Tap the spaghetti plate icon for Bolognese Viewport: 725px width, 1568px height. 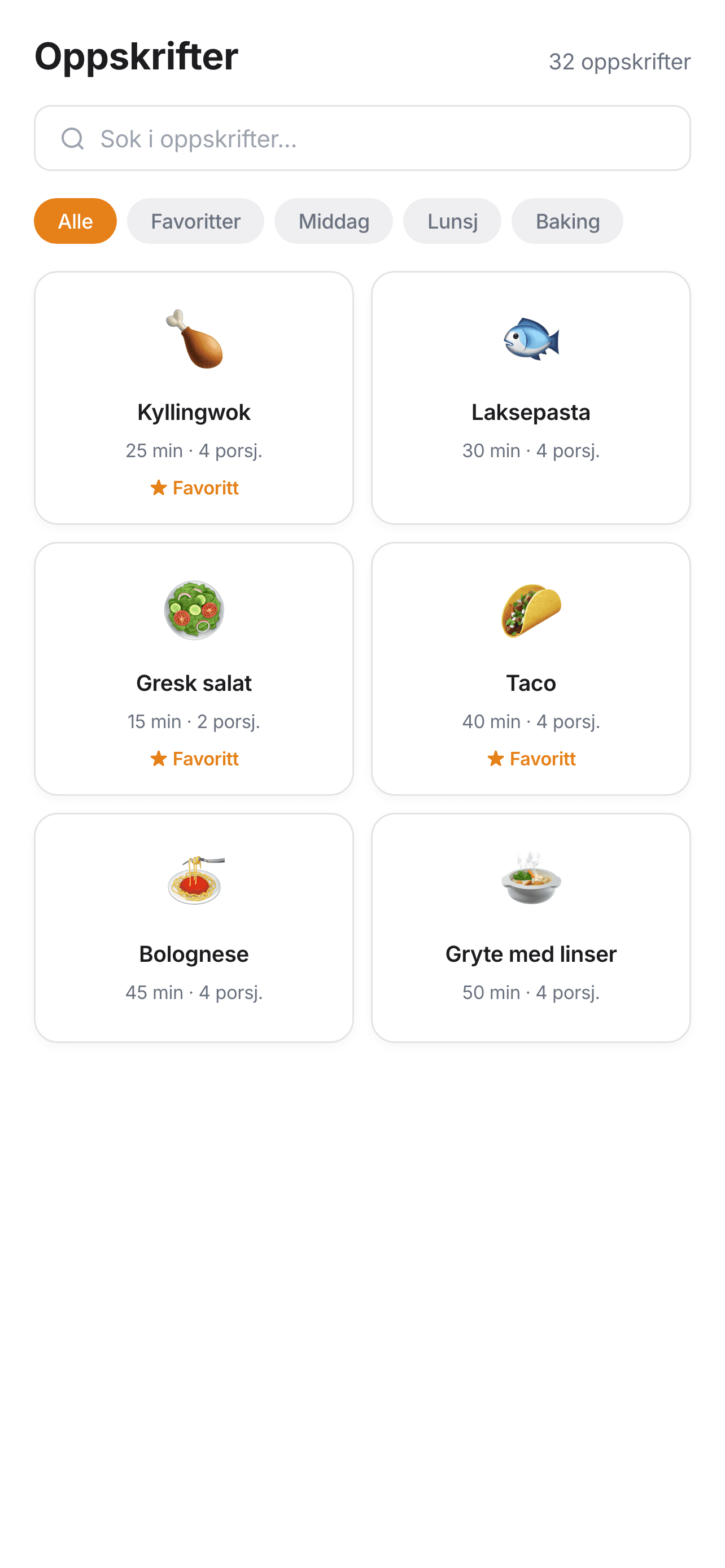194,880
